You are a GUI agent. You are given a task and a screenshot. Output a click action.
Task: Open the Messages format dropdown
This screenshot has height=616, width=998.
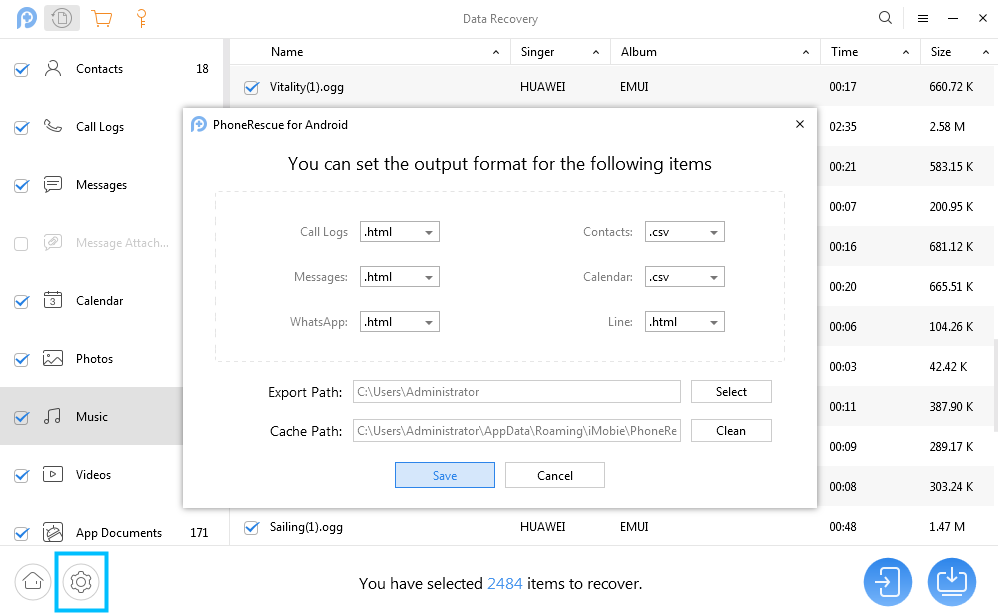pyautogui.click(x=400, y=277)
